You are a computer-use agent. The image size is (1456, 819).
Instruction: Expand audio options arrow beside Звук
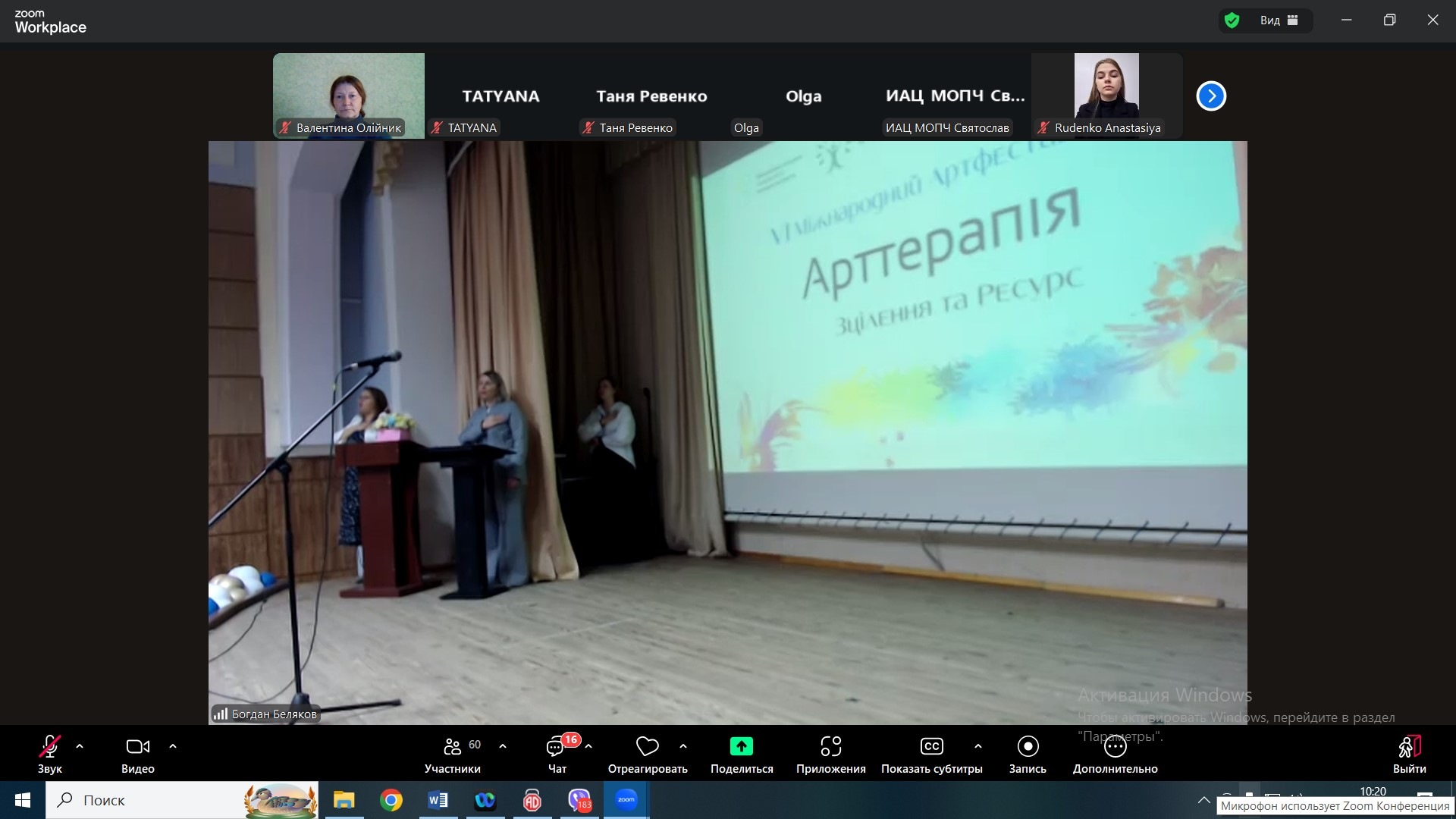coord(80,746)
